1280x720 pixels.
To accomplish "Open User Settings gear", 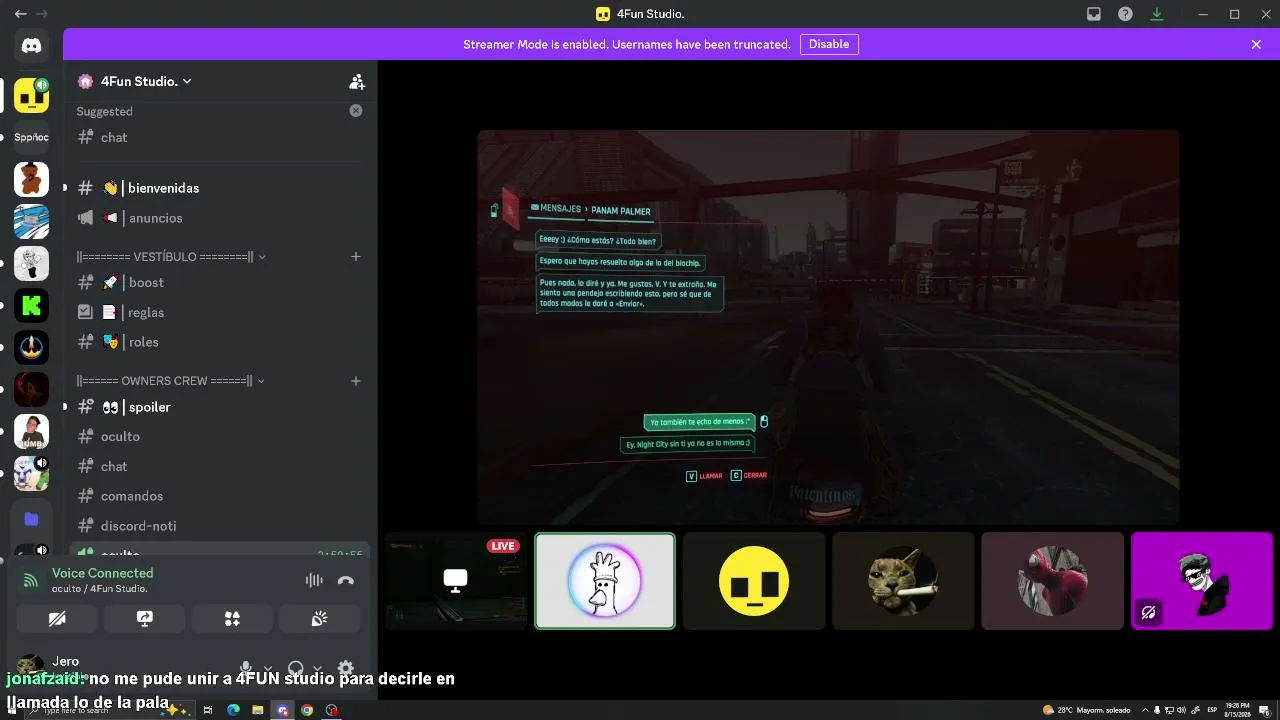I will click(346, 668).
